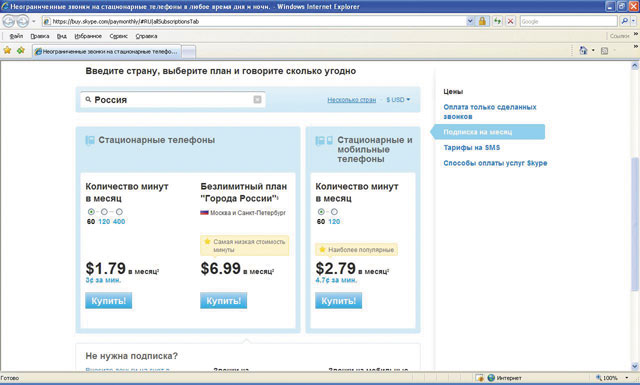Screen dimensions: 640x385
Task: Click the 4.7¢ за мин. rate text
Action: [336, 280]
